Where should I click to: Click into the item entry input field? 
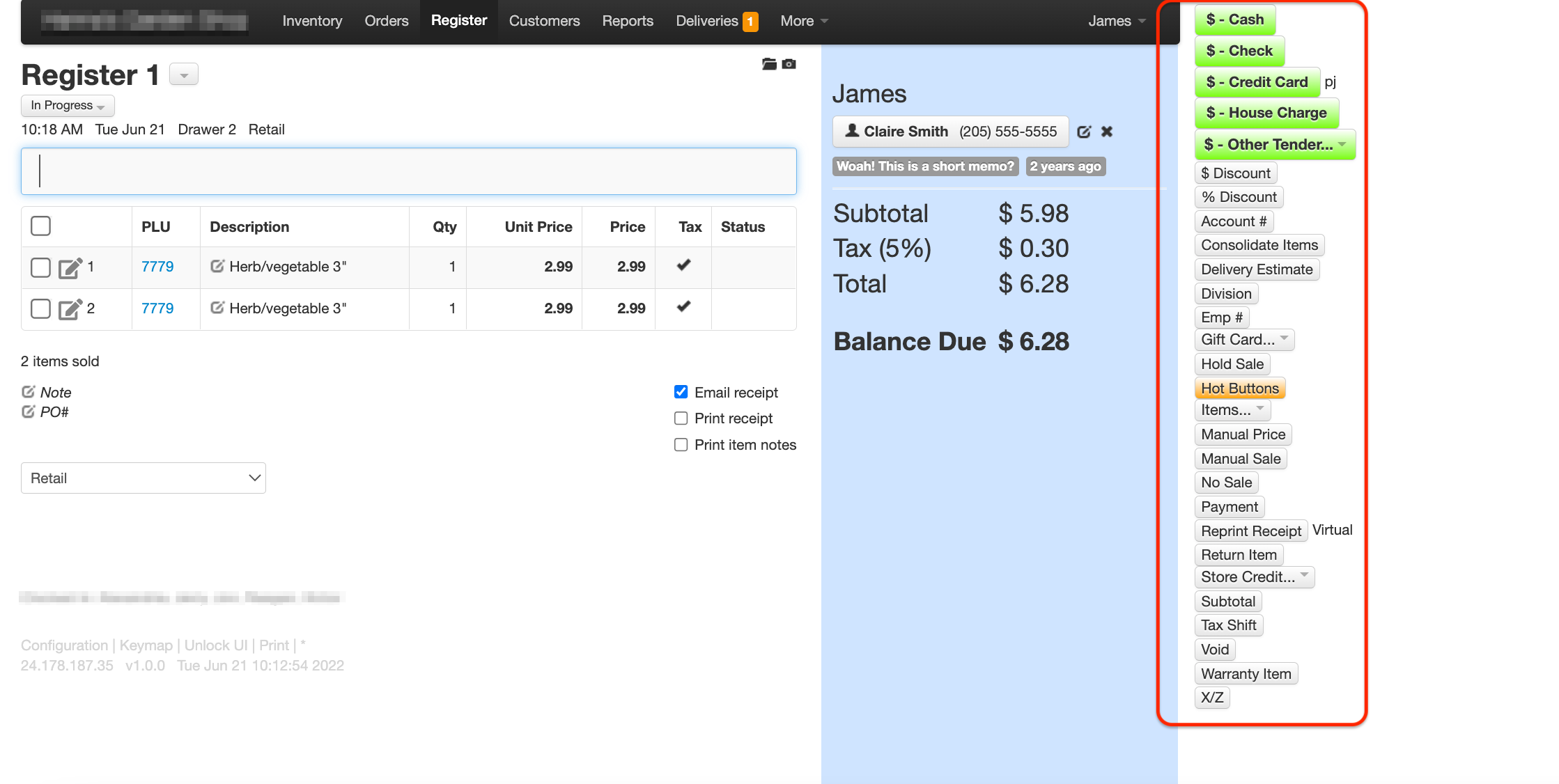coord(409,171)
